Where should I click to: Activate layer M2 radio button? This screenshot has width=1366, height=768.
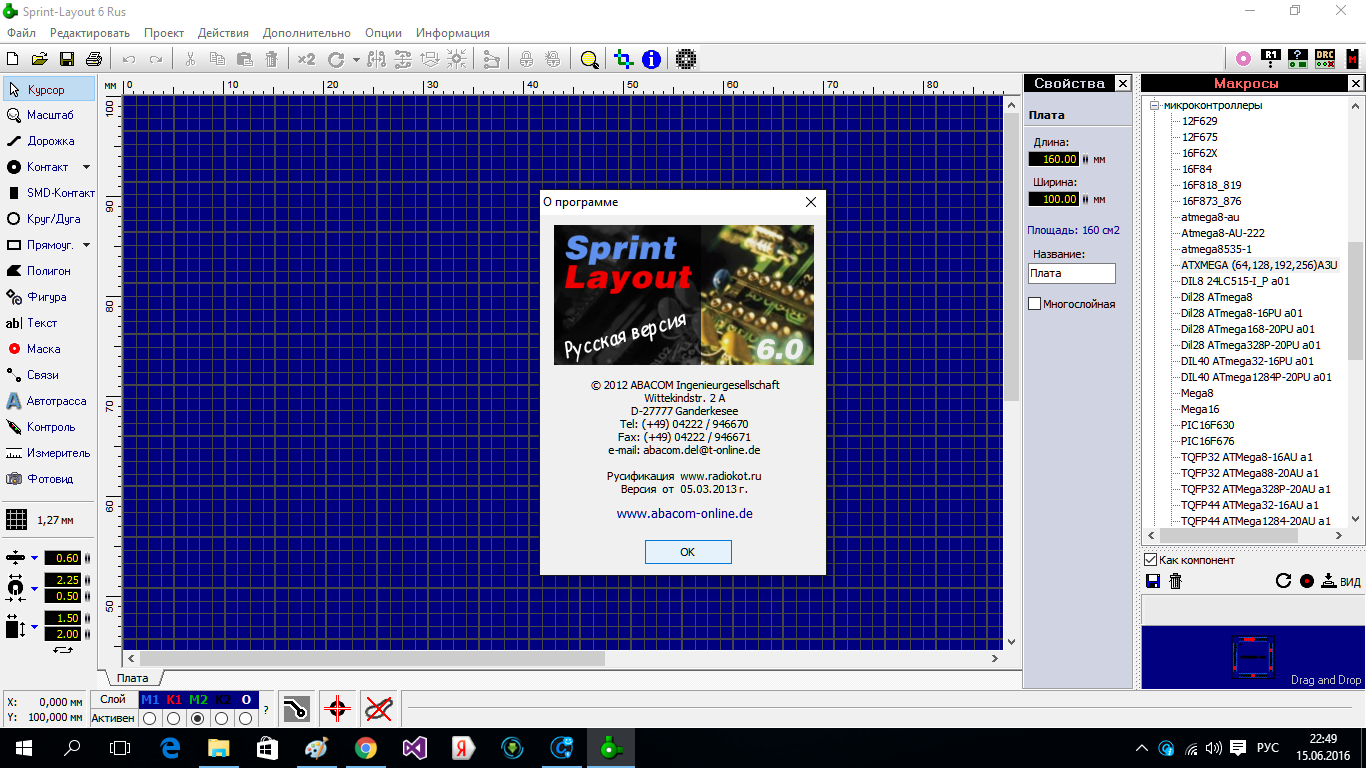click(x=198, y=718)
